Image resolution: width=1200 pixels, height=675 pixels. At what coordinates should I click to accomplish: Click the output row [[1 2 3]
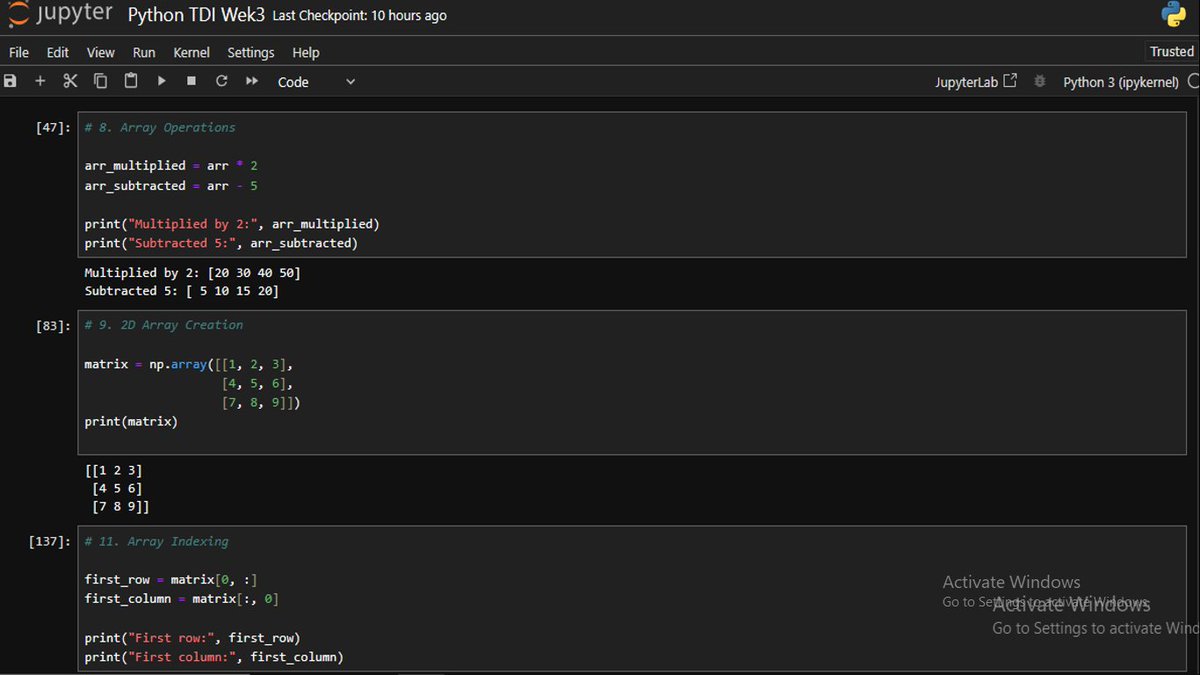tap(113, 469)
